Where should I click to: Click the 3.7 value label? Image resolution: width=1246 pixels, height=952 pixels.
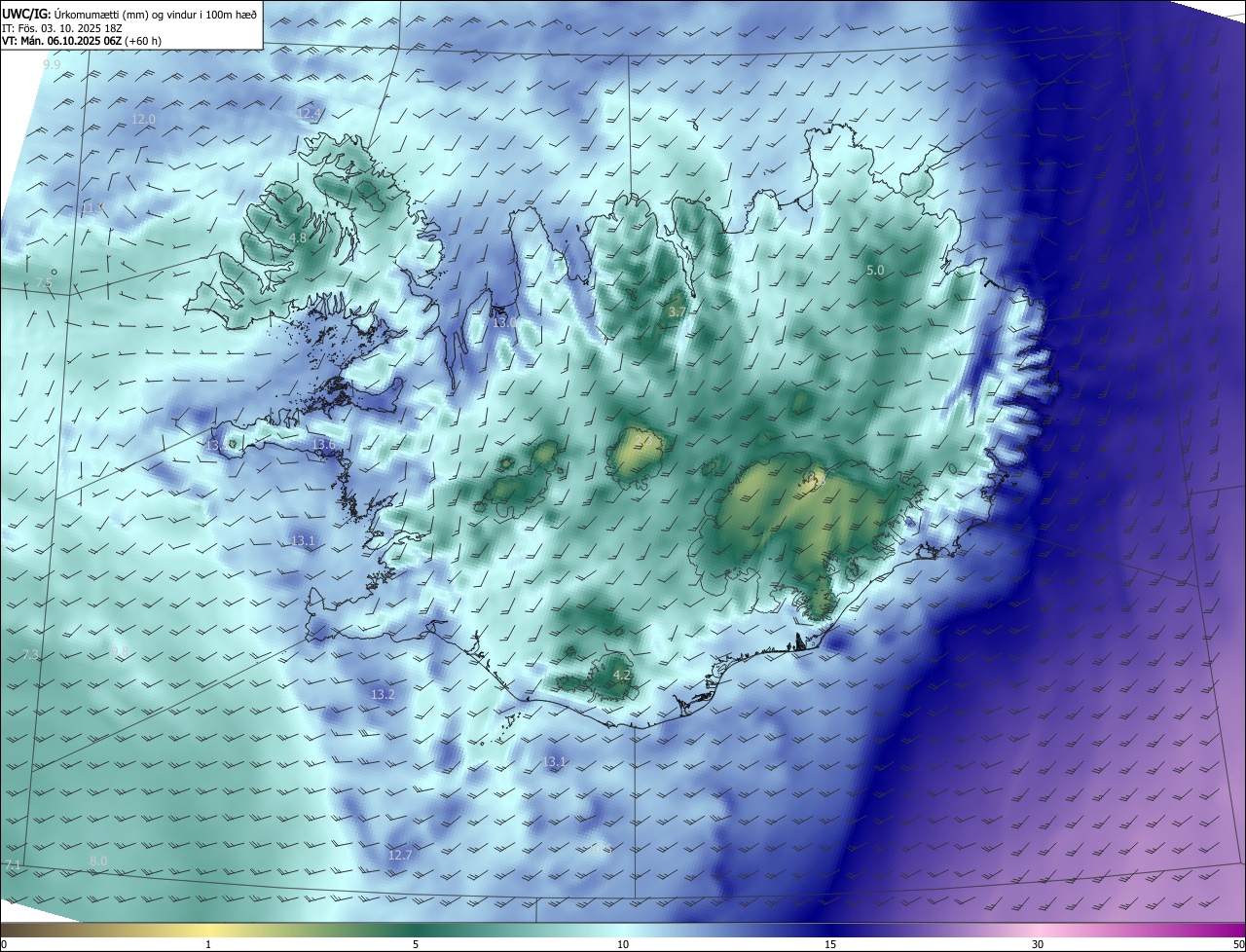click(x=678, y=312)
